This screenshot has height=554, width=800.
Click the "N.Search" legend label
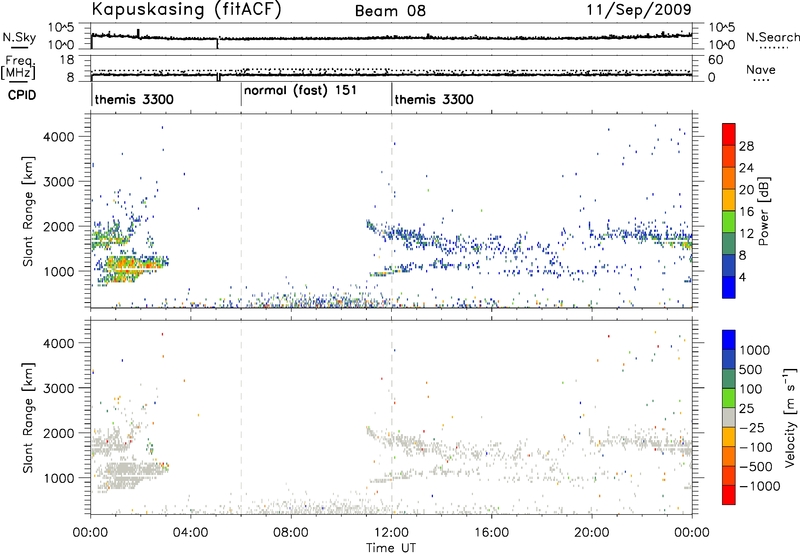[772, 37]
